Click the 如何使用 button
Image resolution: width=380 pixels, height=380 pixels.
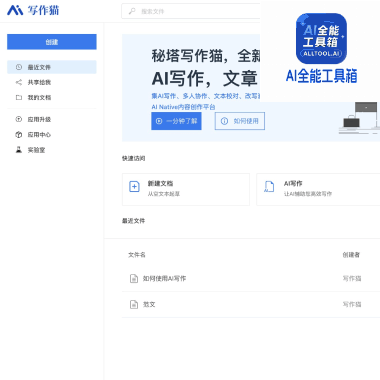pyautogui.click(x=240, y=121)
